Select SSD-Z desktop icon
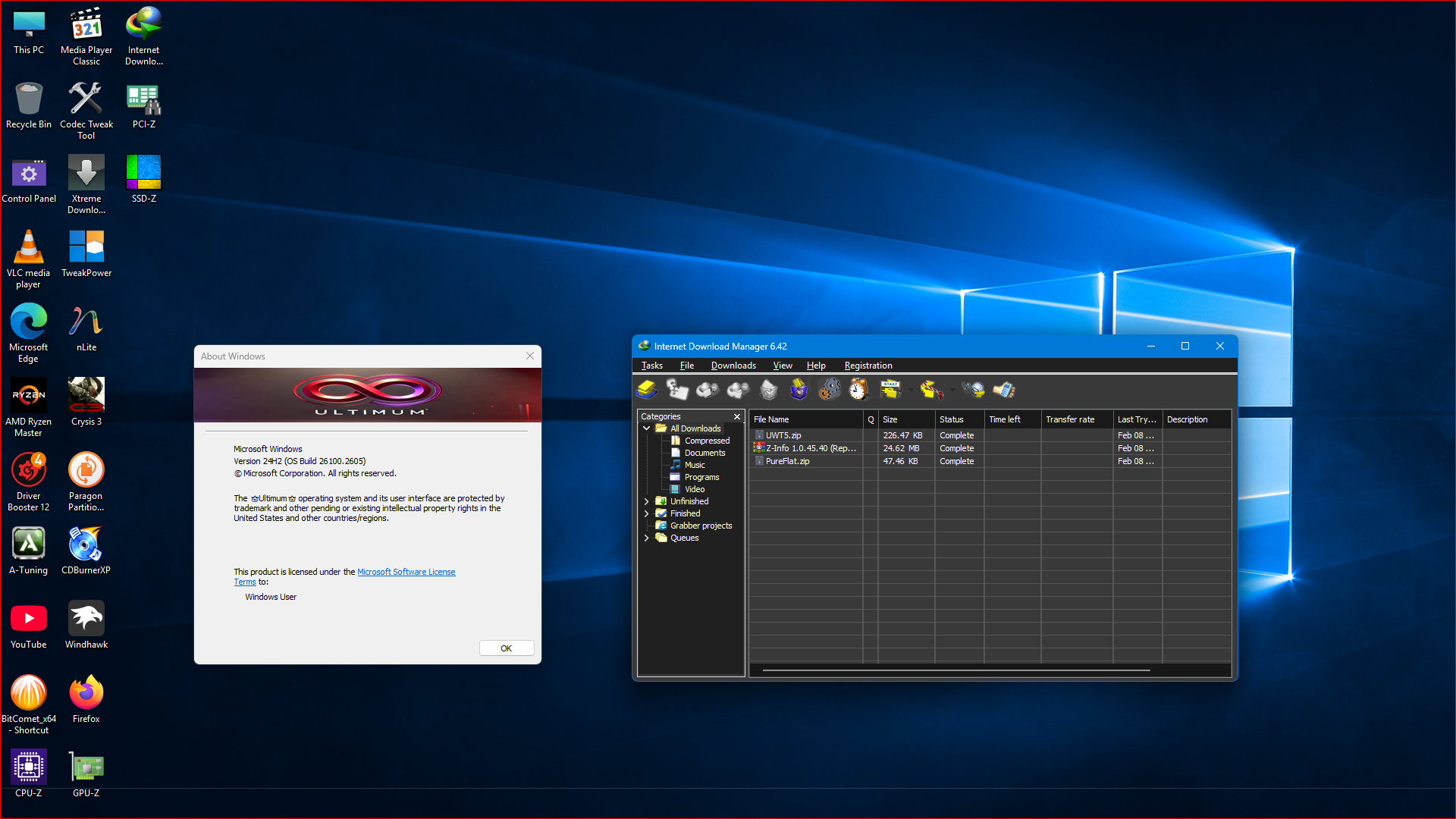This screenshot has width=1456, height=819. (144, 180)
